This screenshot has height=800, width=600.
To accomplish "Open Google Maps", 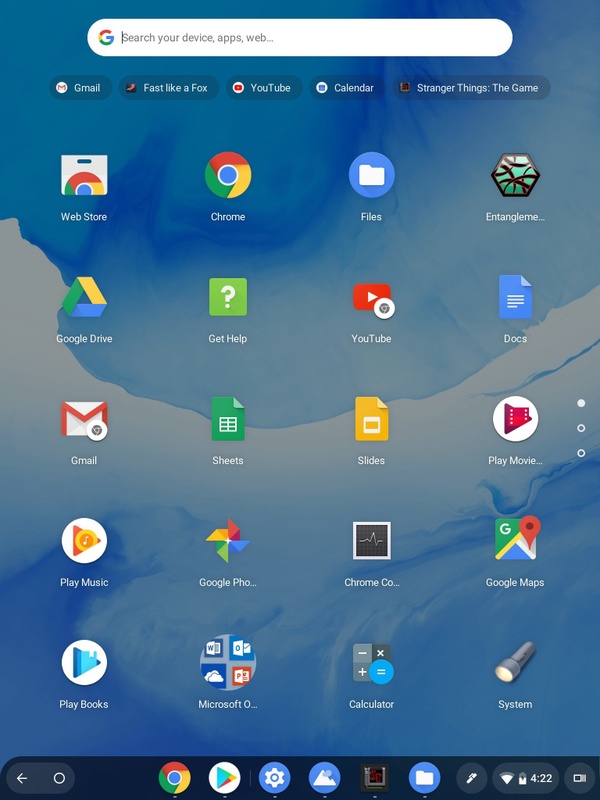I will point(516,539).
